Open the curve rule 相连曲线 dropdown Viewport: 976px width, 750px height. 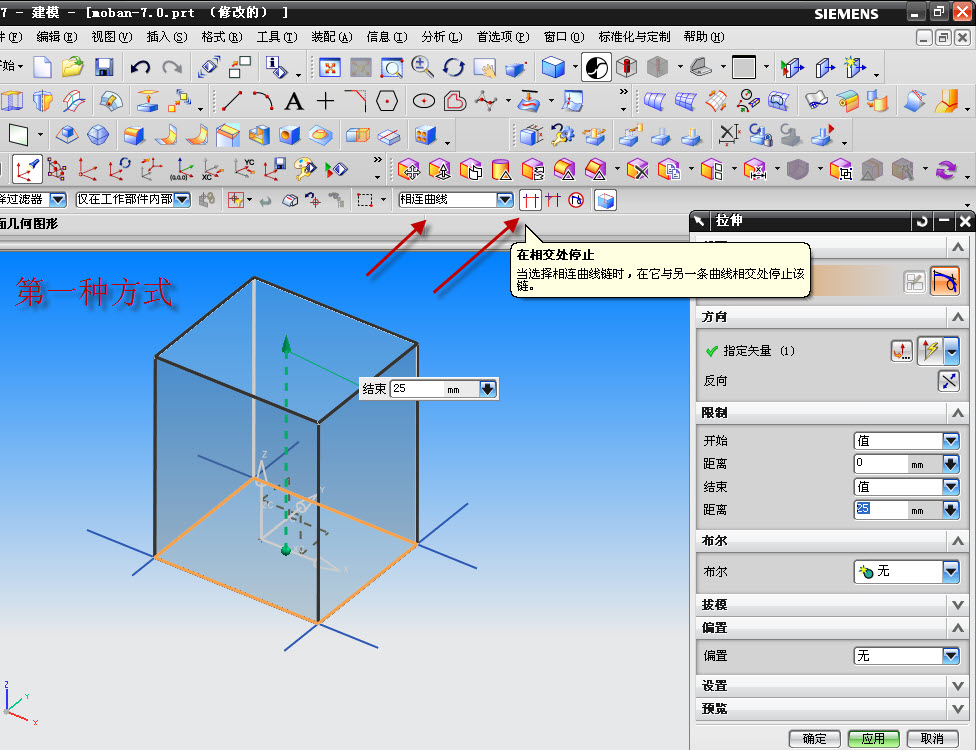(504, 200)
